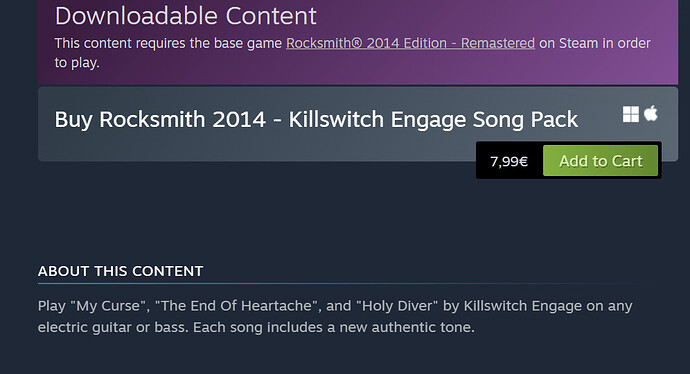Viewport: 690px width, 374px height.
Task: Click the Windows platform icon
Action: point(631,114)
